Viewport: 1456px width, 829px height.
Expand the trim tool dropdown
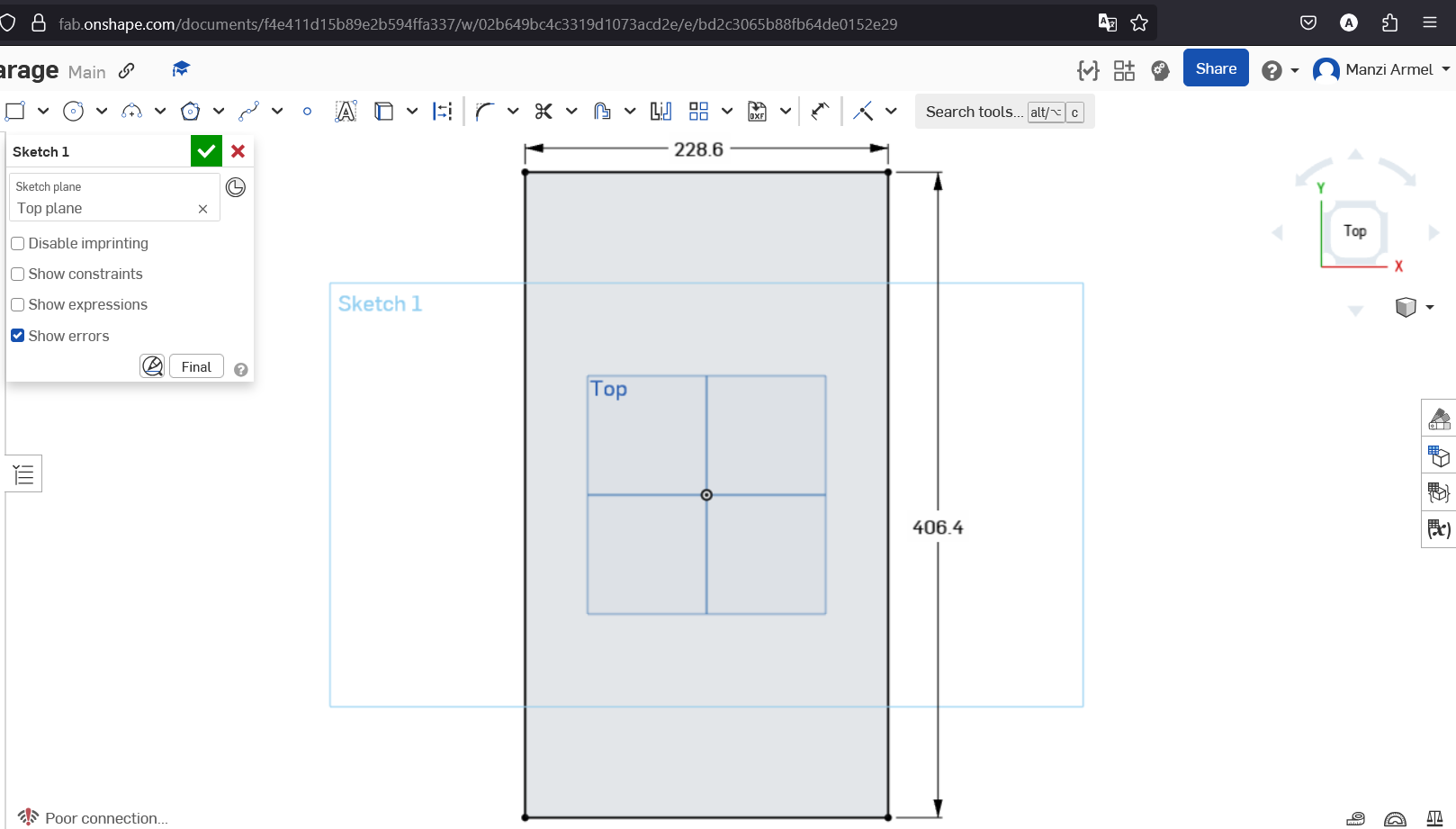(x=571, y=111)
